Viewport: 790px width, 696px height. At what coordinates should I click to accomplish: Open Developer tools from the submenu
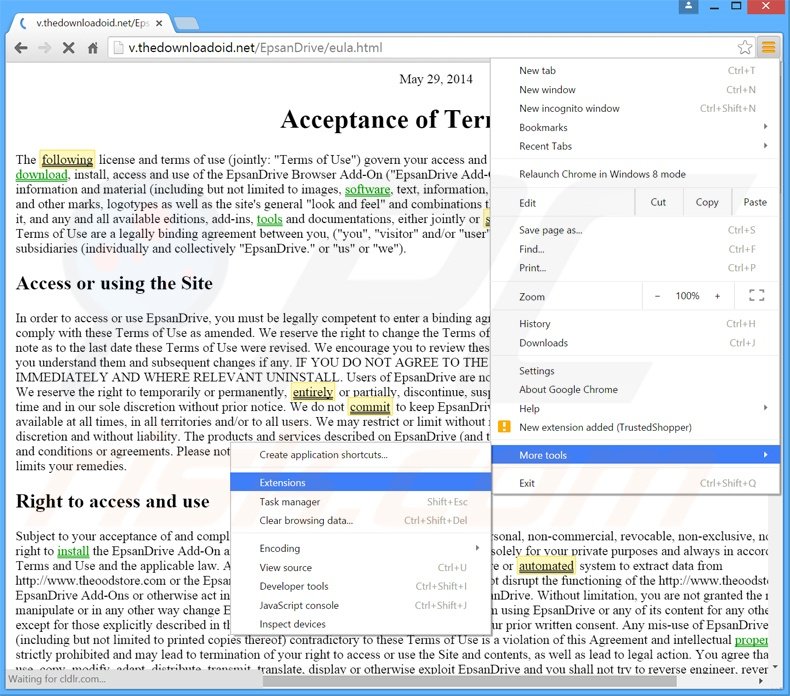[361, 586]
